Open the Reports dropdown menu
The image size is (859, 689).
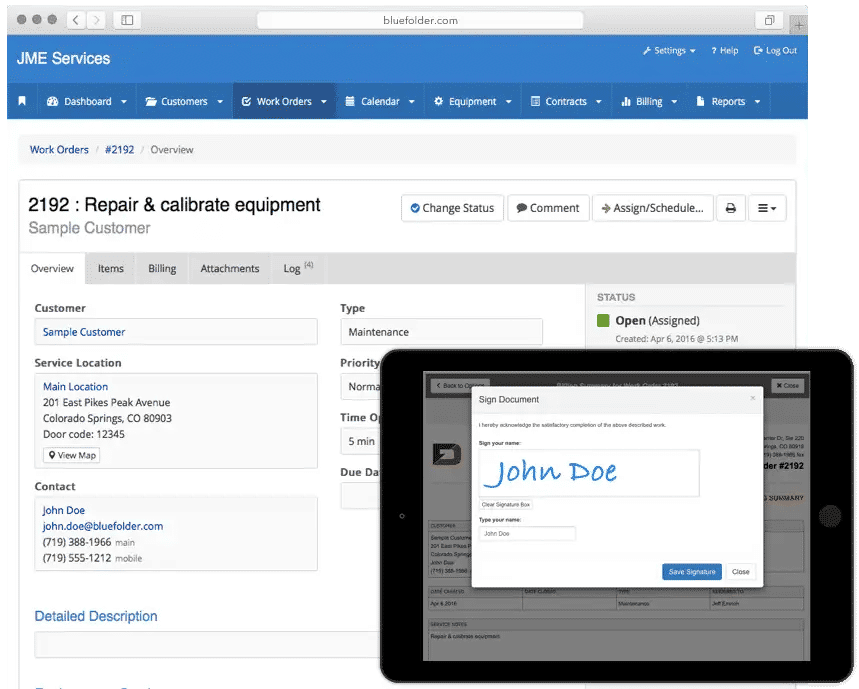[x=728, y=101]
